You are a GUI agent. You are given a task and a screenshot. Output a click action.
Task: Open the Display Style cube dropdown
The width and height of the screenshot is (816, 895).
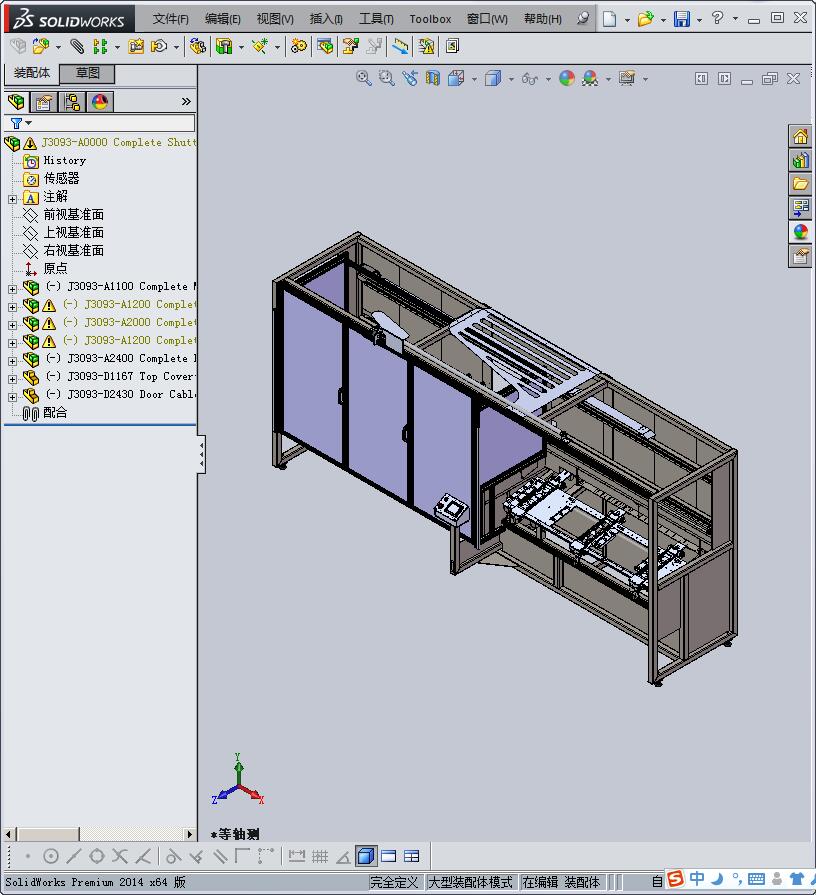pyautogui.click(x=511, y=79)
